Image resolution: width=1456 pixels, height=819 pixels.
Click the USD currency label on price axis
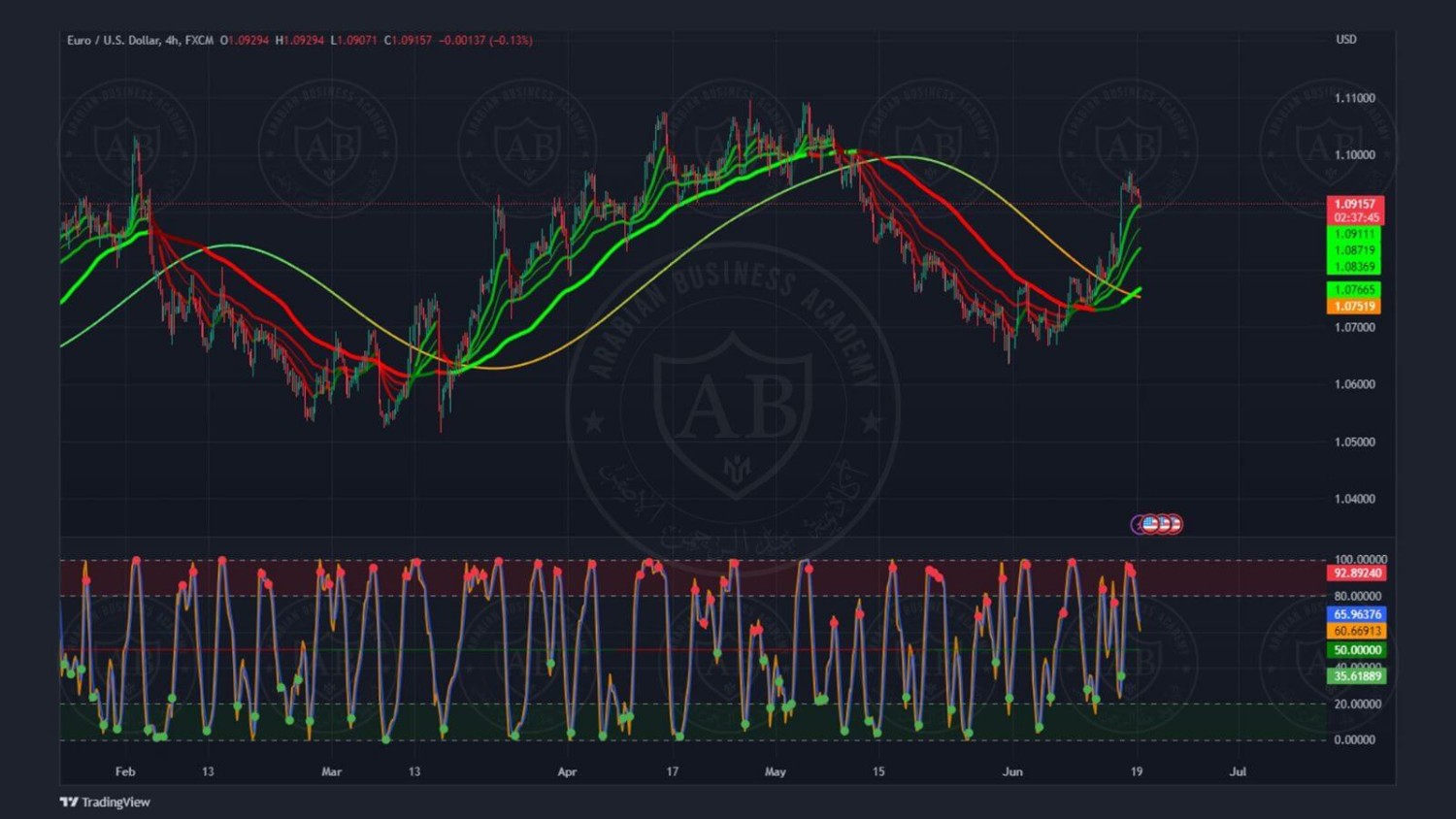[x=1346, y=40]
